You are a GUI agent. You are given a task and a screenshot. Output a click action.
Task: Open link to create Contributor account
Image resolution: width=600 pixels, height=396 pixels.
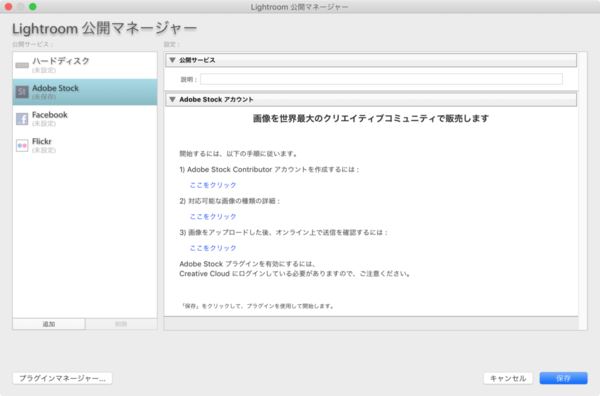(x=213, y=185)
